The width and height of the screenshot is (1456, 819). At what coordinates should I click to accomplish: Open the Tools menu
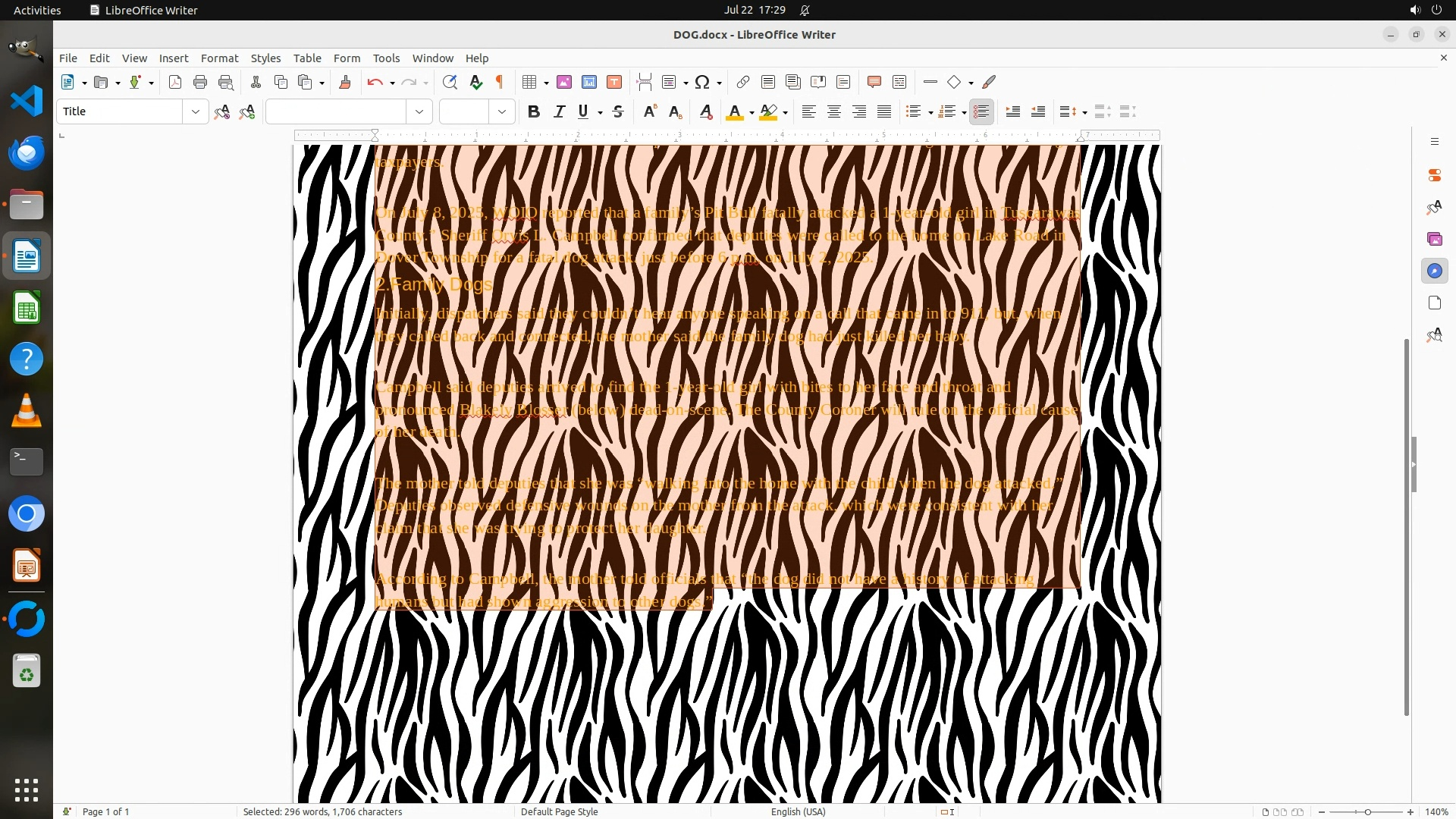pos(386,58)
